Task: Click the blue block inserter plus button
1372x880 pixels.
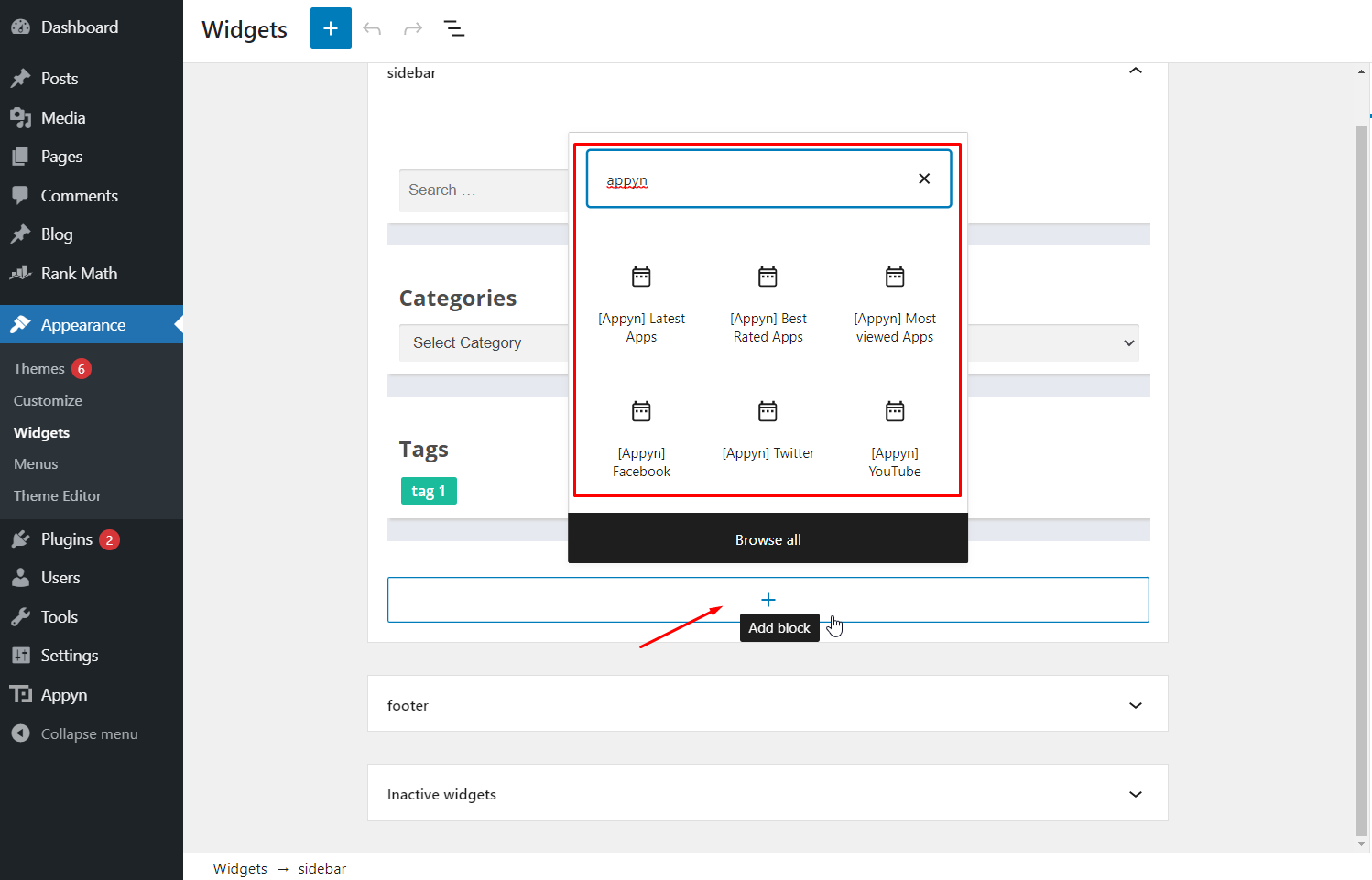Action: (x=331, y=28)
